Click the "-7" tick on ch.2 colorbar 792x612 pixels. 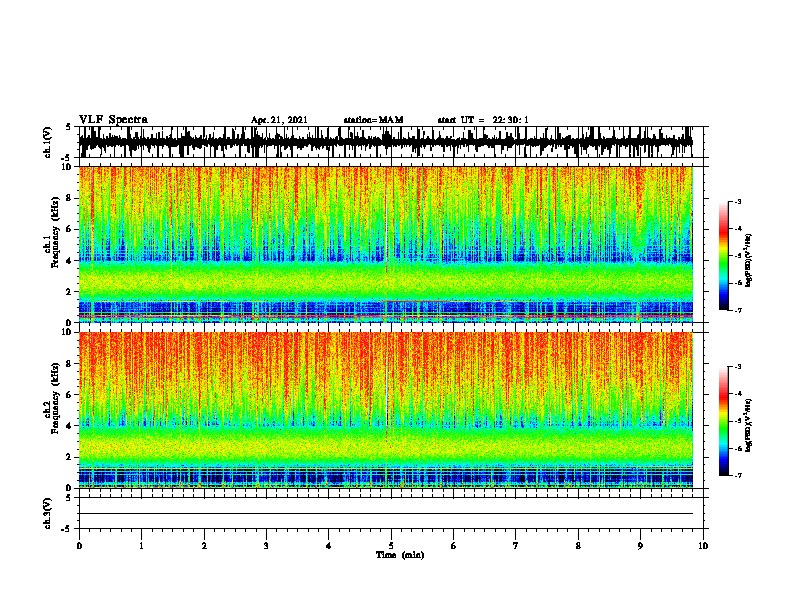coord(737,475)
